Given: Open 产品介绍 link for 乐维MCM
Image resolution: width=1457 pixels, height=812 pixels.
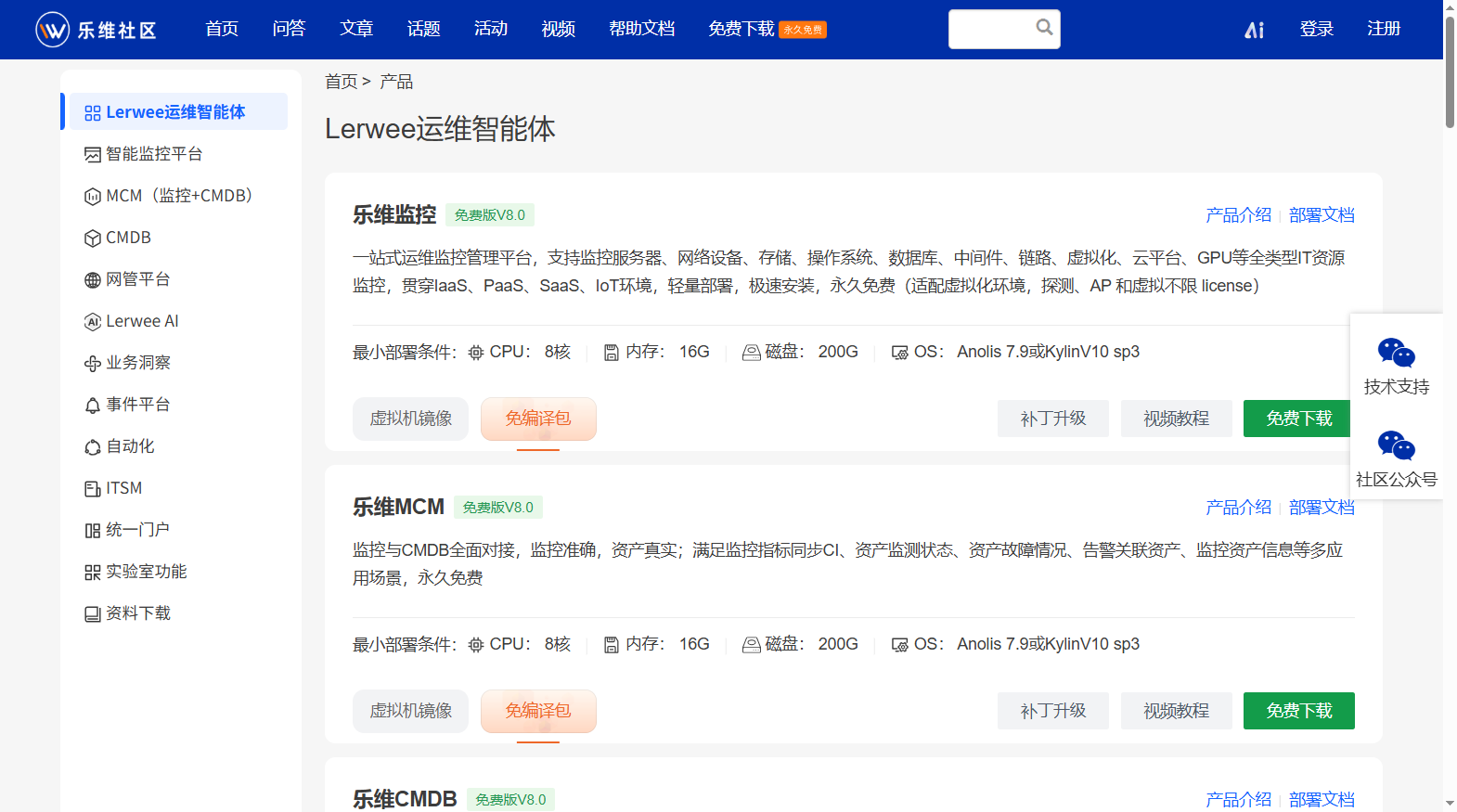Looking at the screenshot, I should pos(1238,508).
